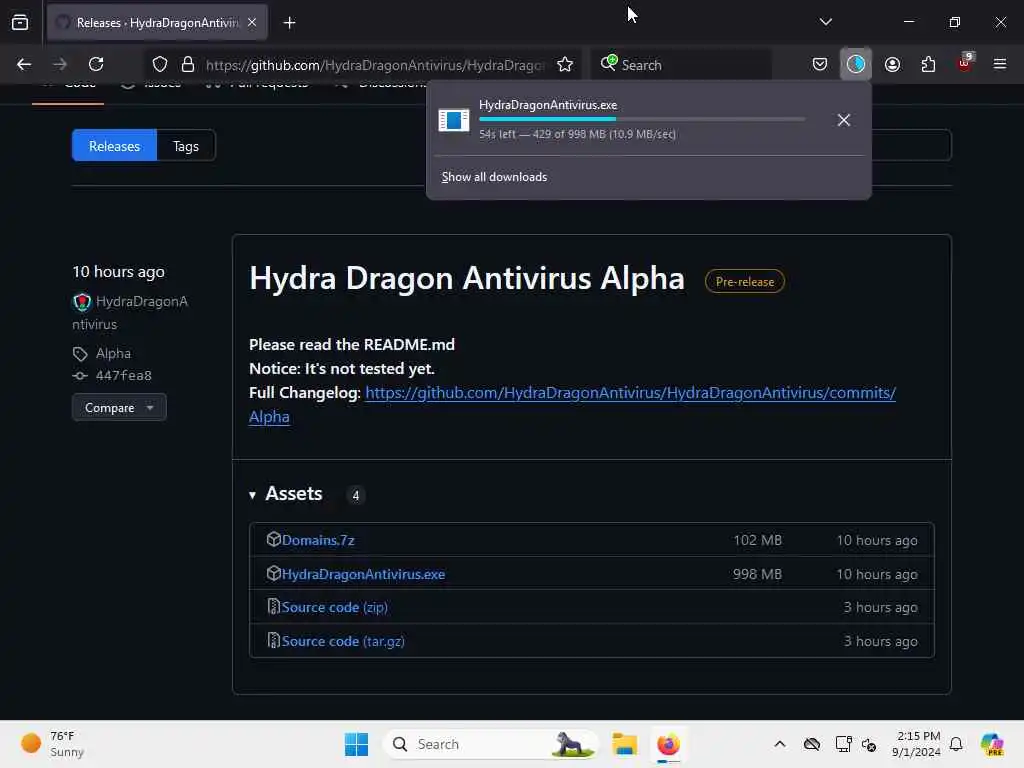Switch to the Tags tab
Image resolution: width=1024 pixels, height=768 pixels.
point(186,146)
